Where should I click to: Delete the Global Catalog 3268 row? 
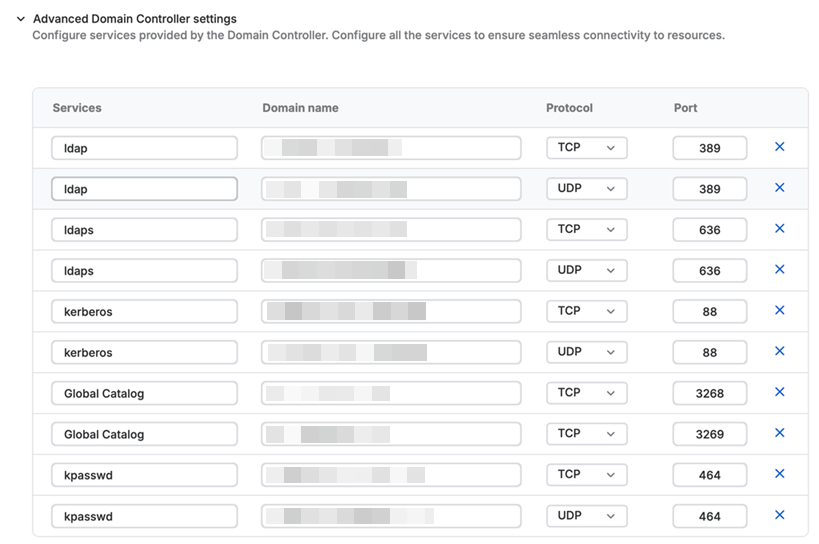click(779, 393)
